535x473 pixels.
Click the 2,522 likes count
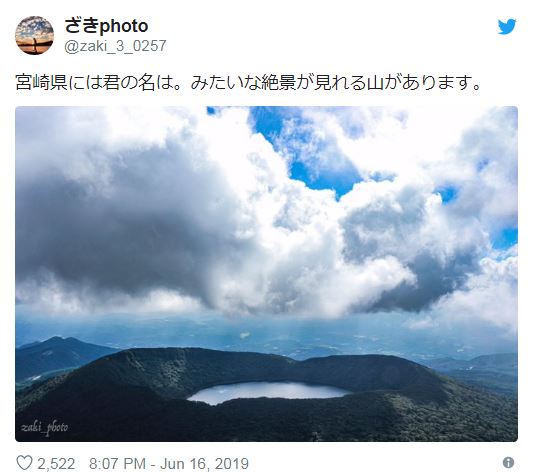(x=56, y=464)
